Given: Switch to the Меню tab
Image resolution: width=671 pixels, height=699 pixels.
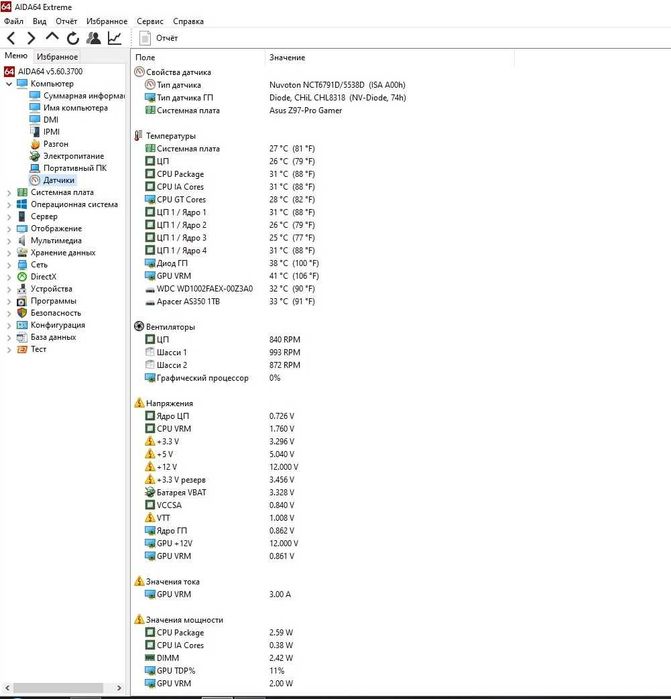Looking at the screenshot, I should [x=16, y=56].
